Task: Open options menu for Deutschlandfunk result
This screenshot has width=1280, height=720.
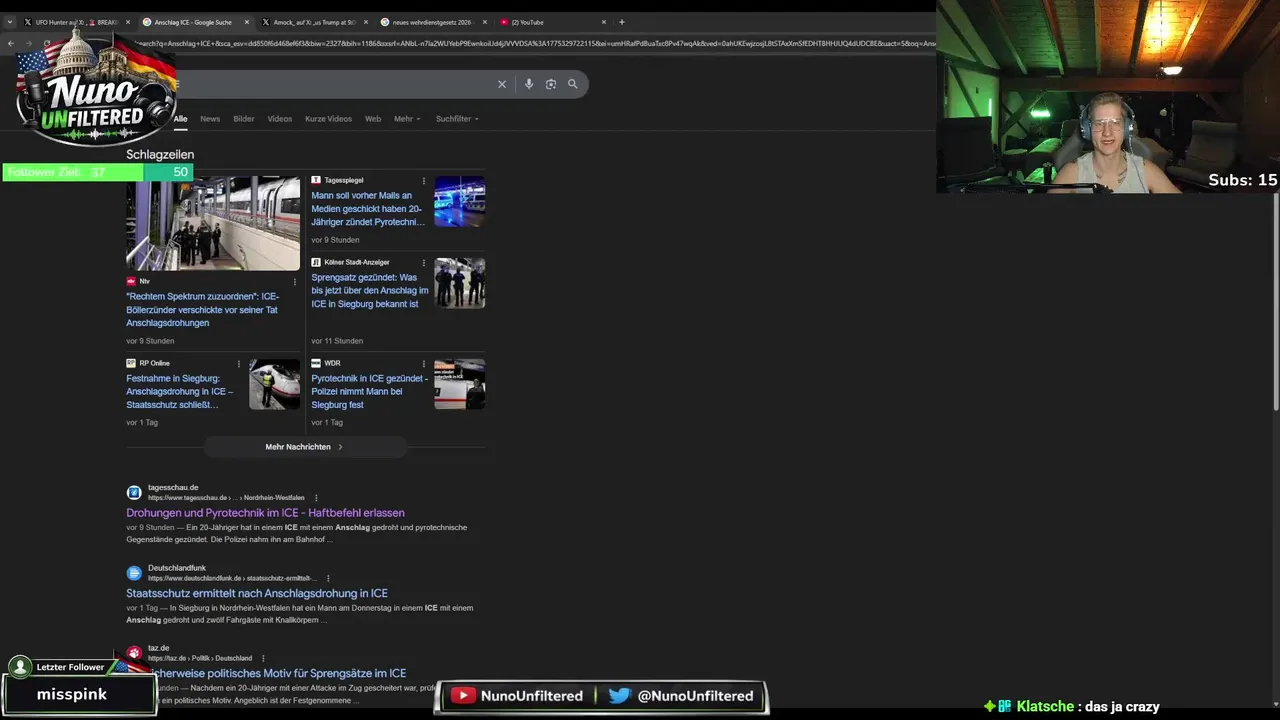Action: (x=328, y=578)
